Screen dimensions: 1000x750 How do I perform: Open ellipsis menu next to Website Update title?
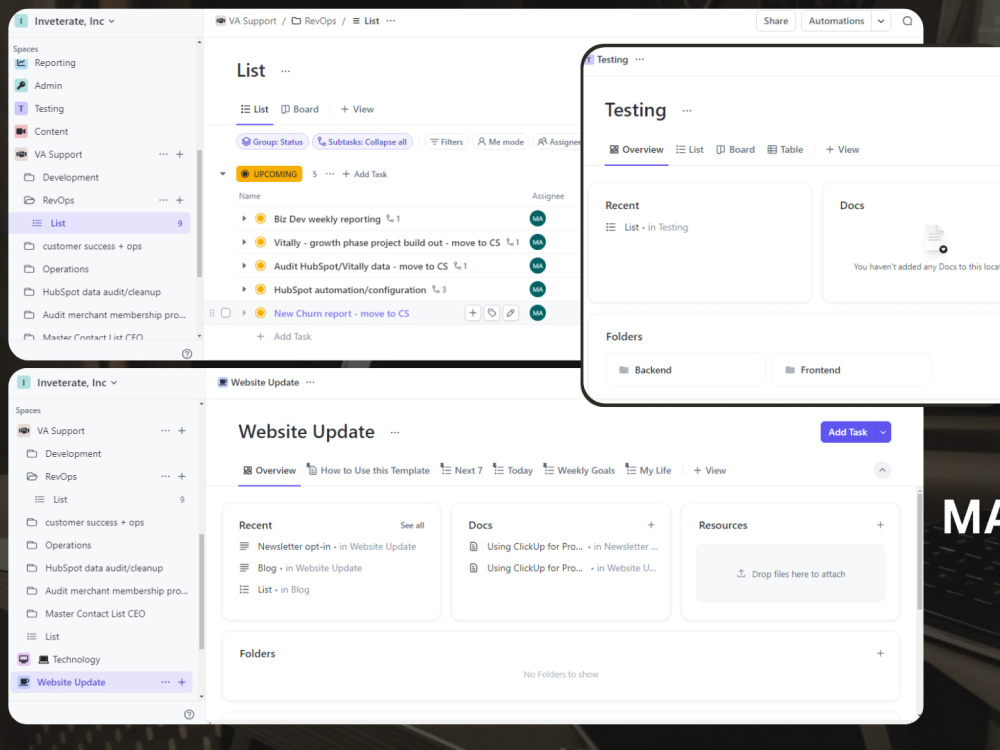pyautogui.click(x=395, y=432)
